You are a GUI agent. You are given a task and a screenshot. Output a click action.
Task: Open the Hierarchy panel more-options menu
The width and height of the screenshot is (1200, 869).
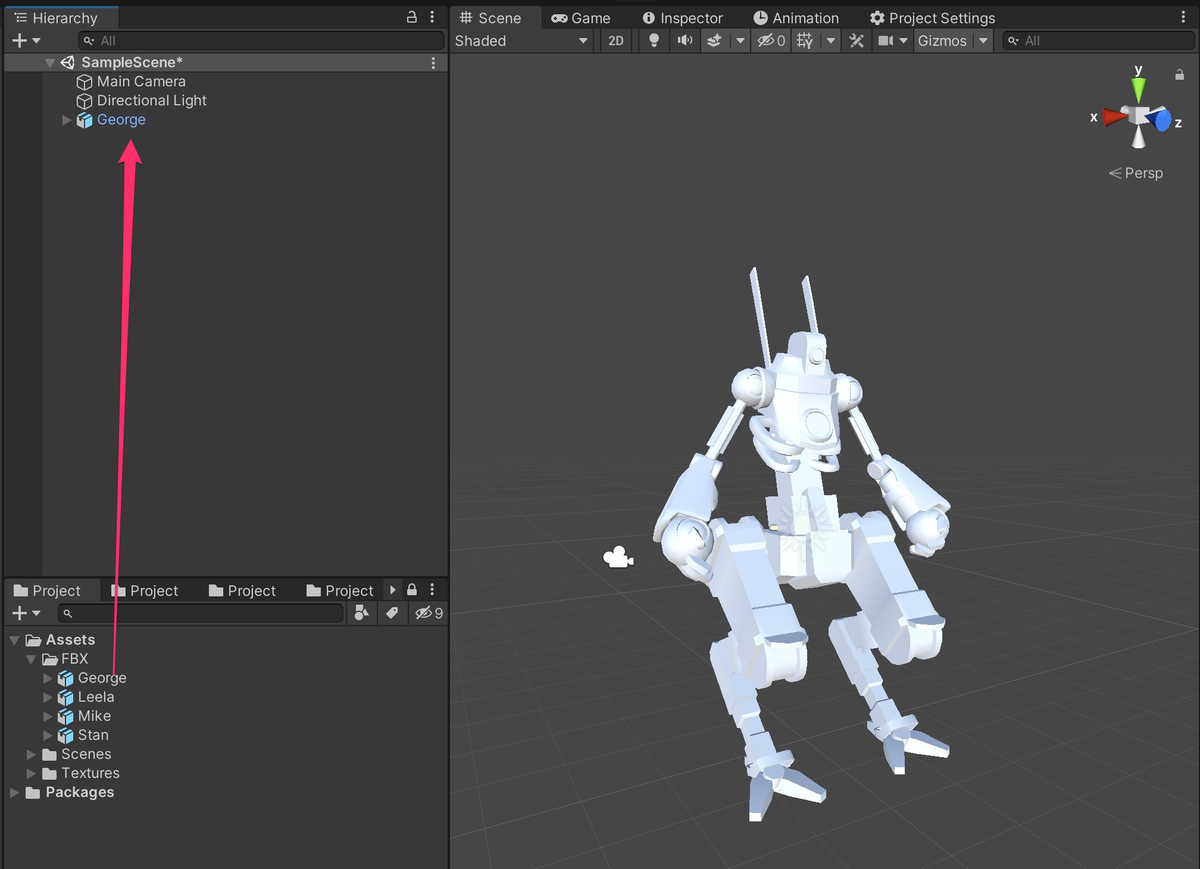click(432, 18)
